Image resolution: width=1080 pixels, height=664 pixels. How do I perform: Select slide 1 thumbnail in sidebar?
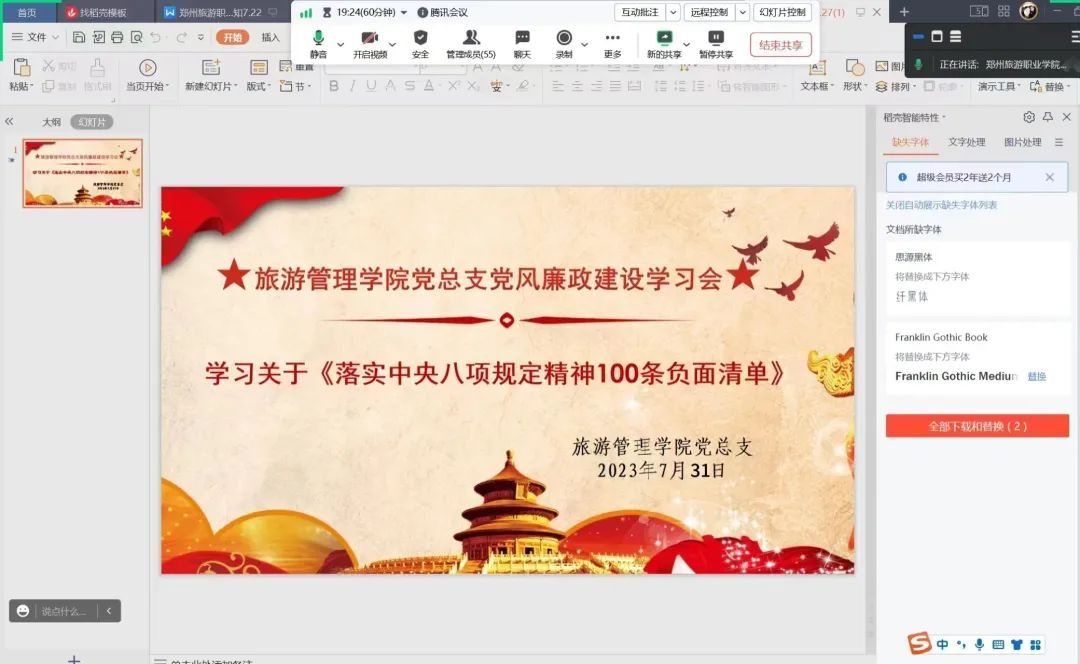[83, 173]
